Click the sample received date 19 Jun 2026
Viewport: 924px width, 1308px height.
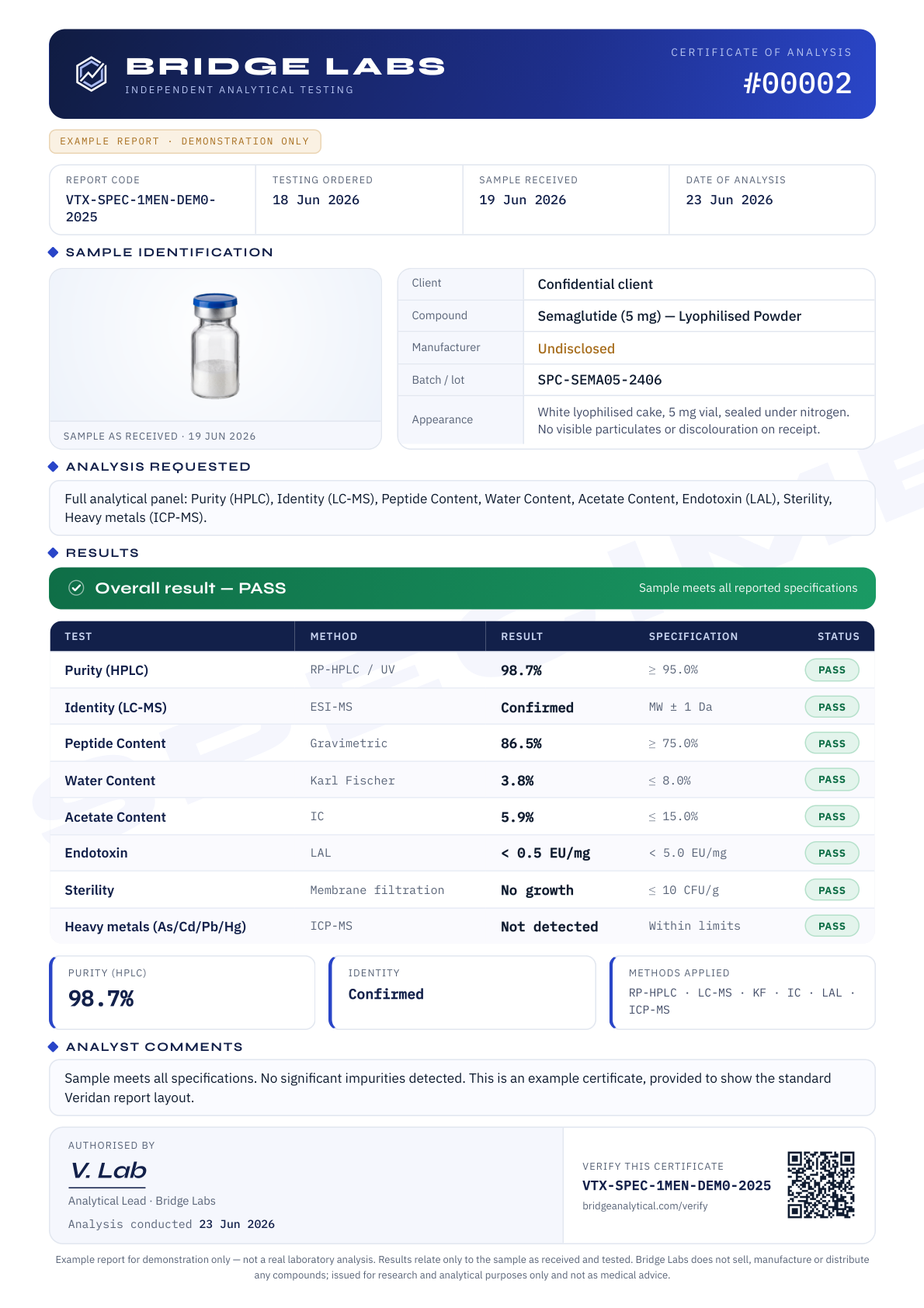tap(523, 200)
